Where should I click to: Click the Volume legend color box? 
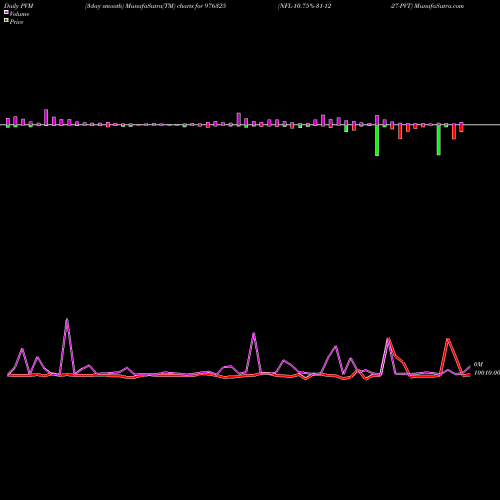6,12
